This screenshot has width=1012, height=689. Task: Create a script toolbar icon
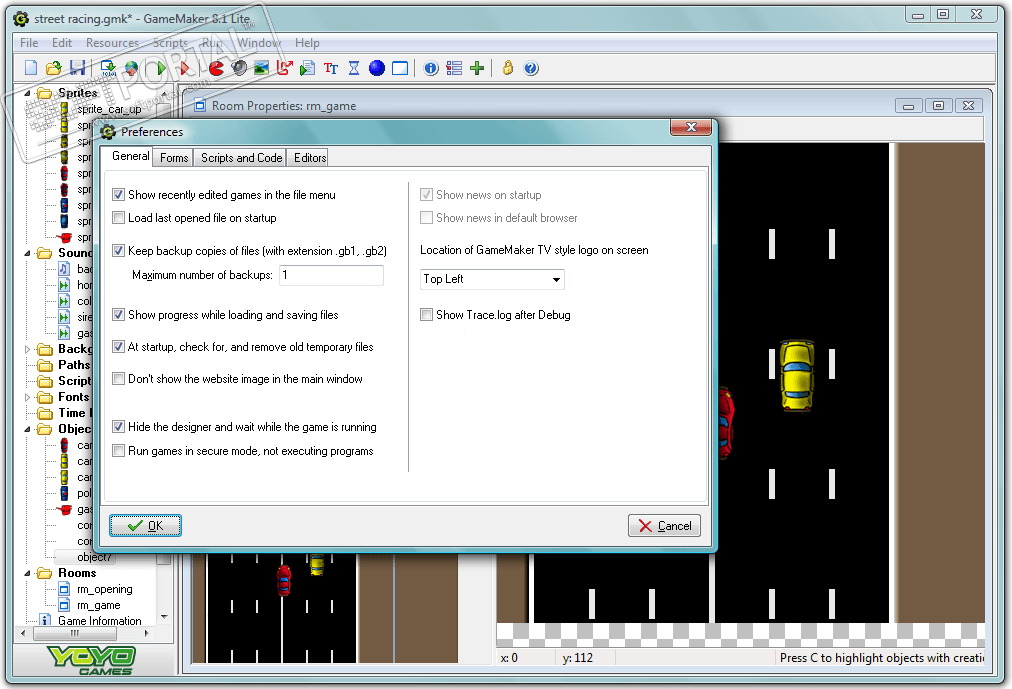(308, 68)
